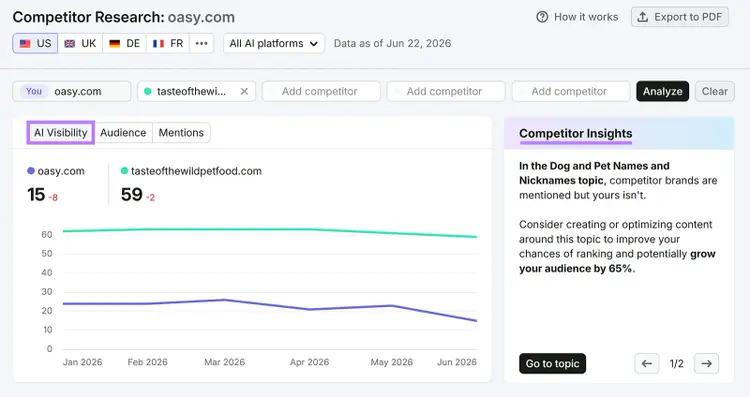Viewport: 750px width, 397px height.
Task: Go to next insight with right arrow
Action: click(x=706, y=364)
